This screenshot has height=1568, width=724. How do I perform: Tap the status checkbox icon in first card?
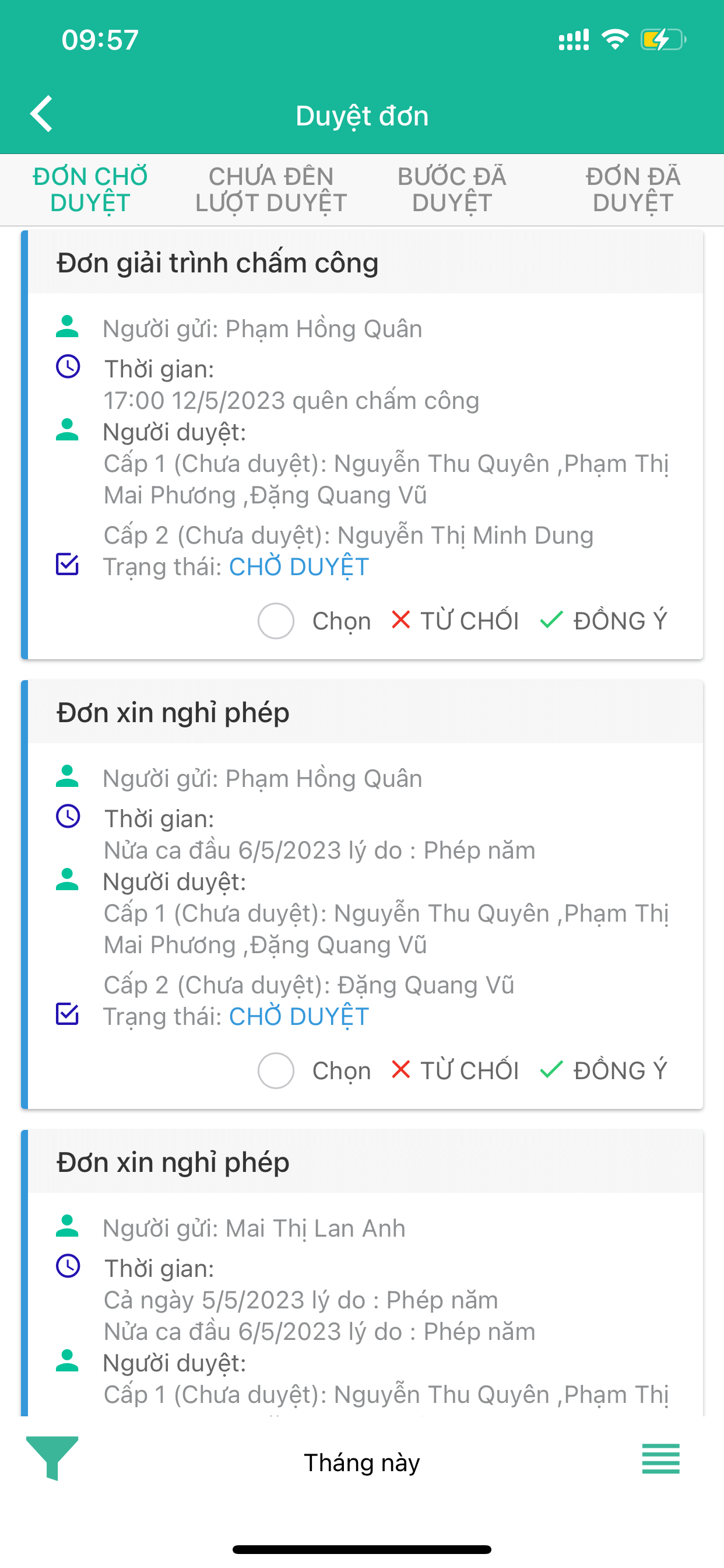coord(67,564)
